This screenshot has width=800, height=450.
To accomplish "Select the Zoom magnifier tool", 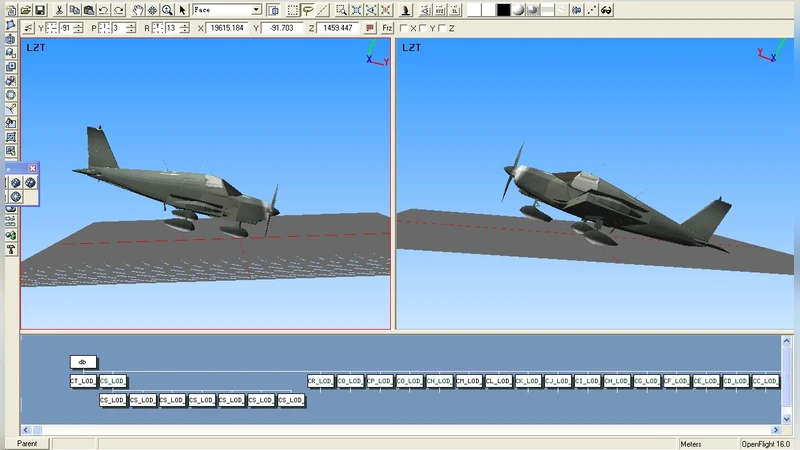I will tap(167, 10).
